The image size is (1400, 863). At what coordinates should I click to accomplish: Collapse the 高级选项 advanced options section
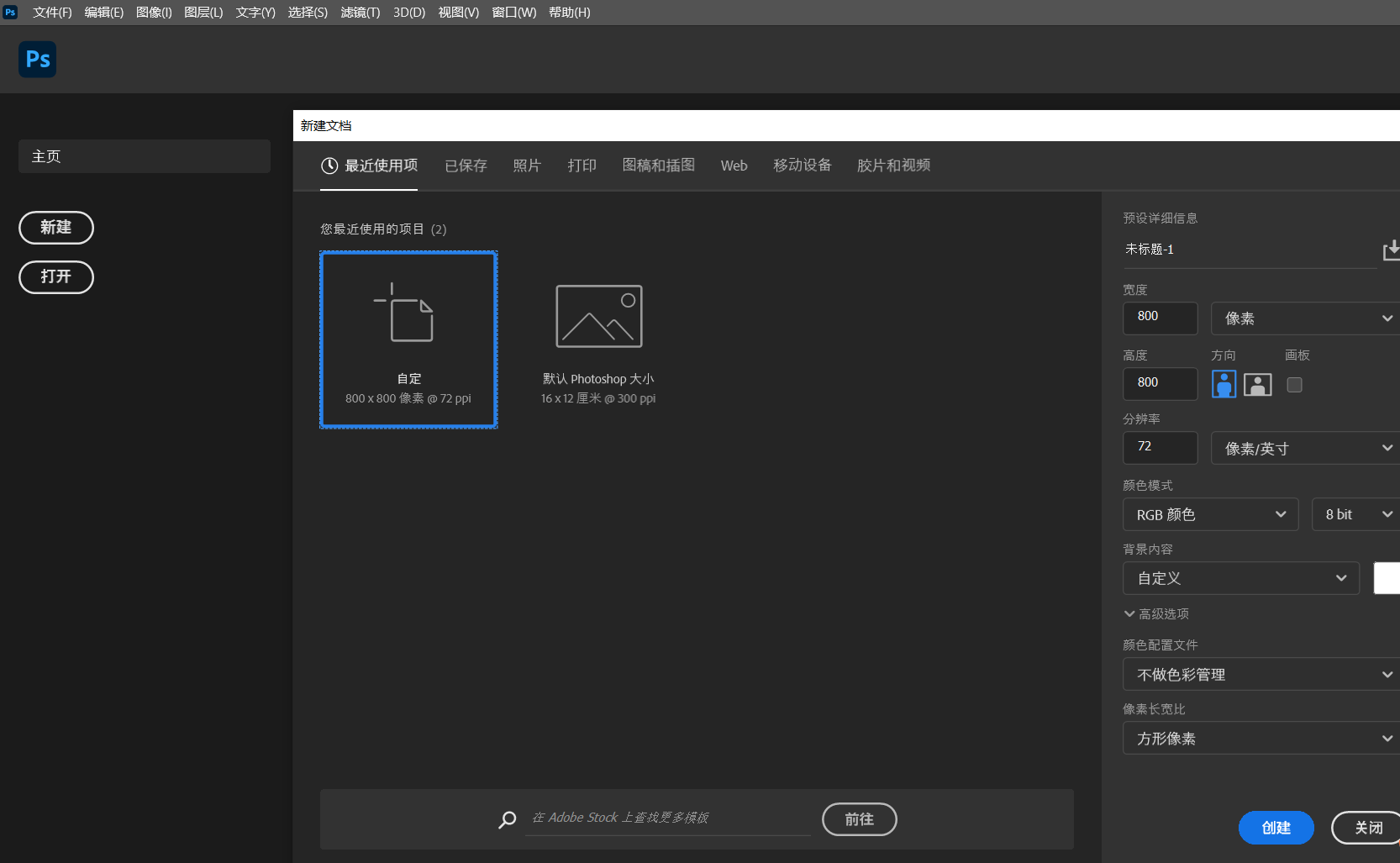click(x=1156, y=614)
